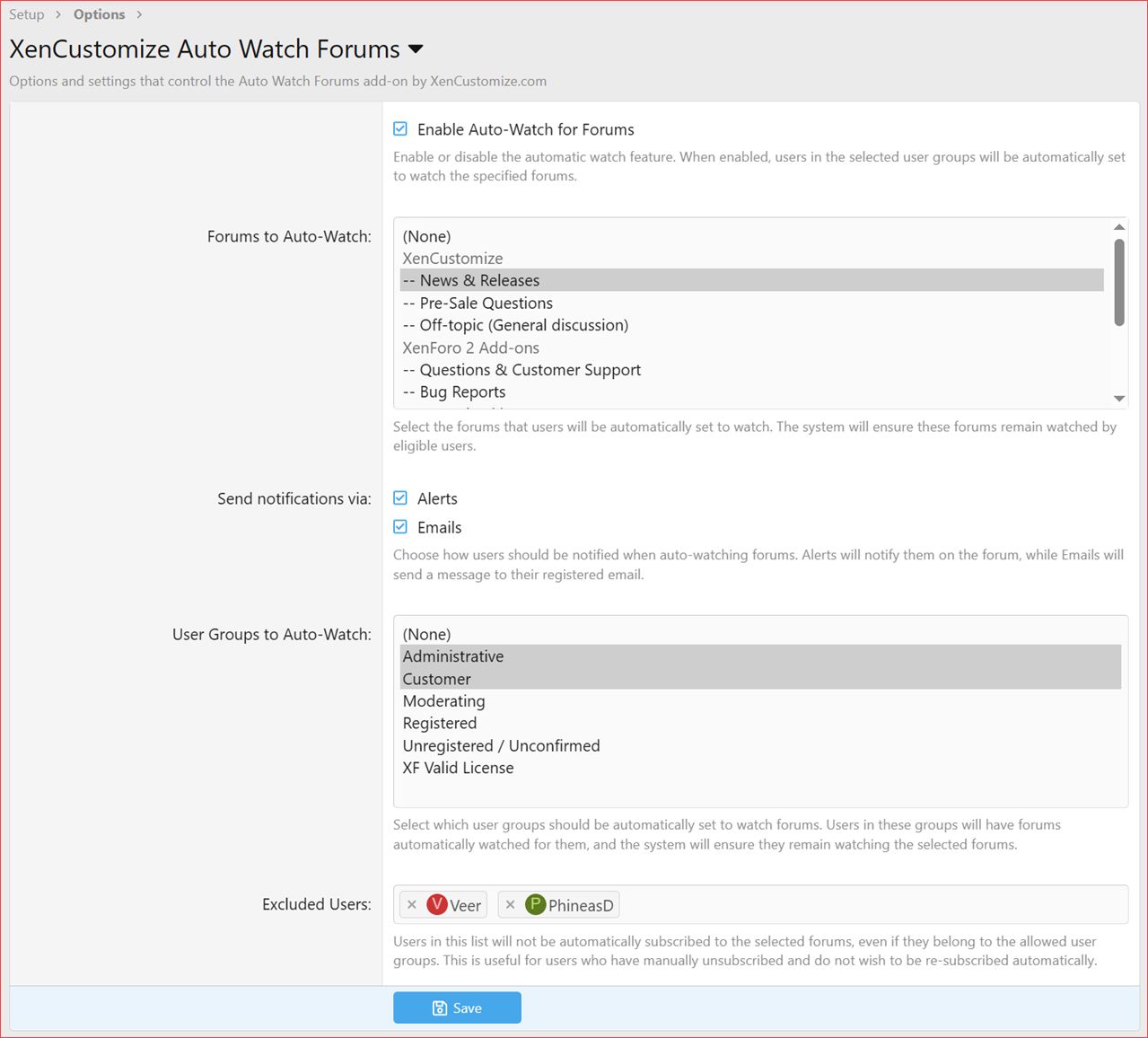Expand the XenCustomize Auto Watch Forums title dropdown
This screenshot has height=1038, width=1148.
tap(416, 49)
